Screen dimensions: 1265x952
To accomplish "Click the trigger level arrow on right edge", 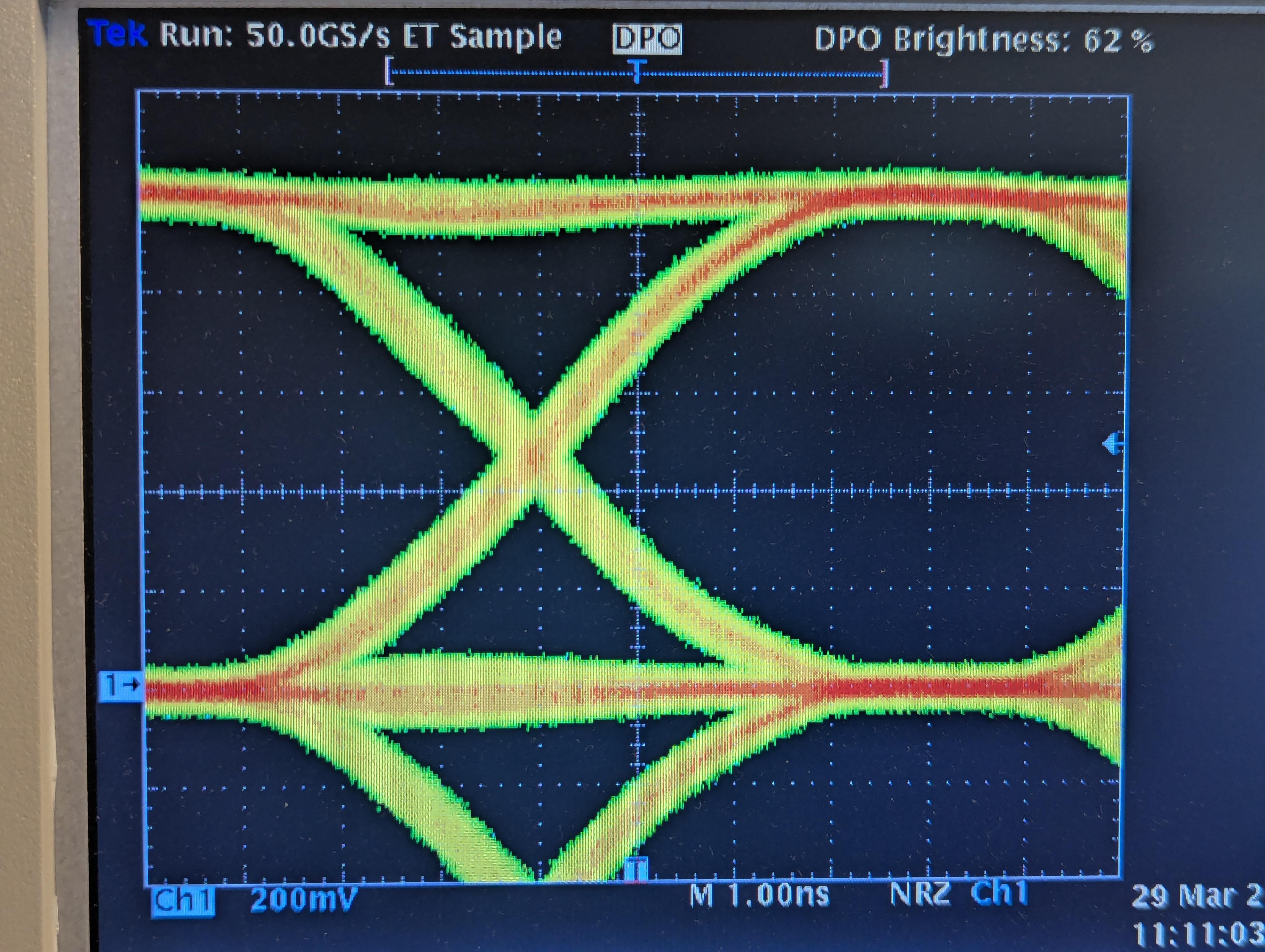I will click(x=1113, y=443).
